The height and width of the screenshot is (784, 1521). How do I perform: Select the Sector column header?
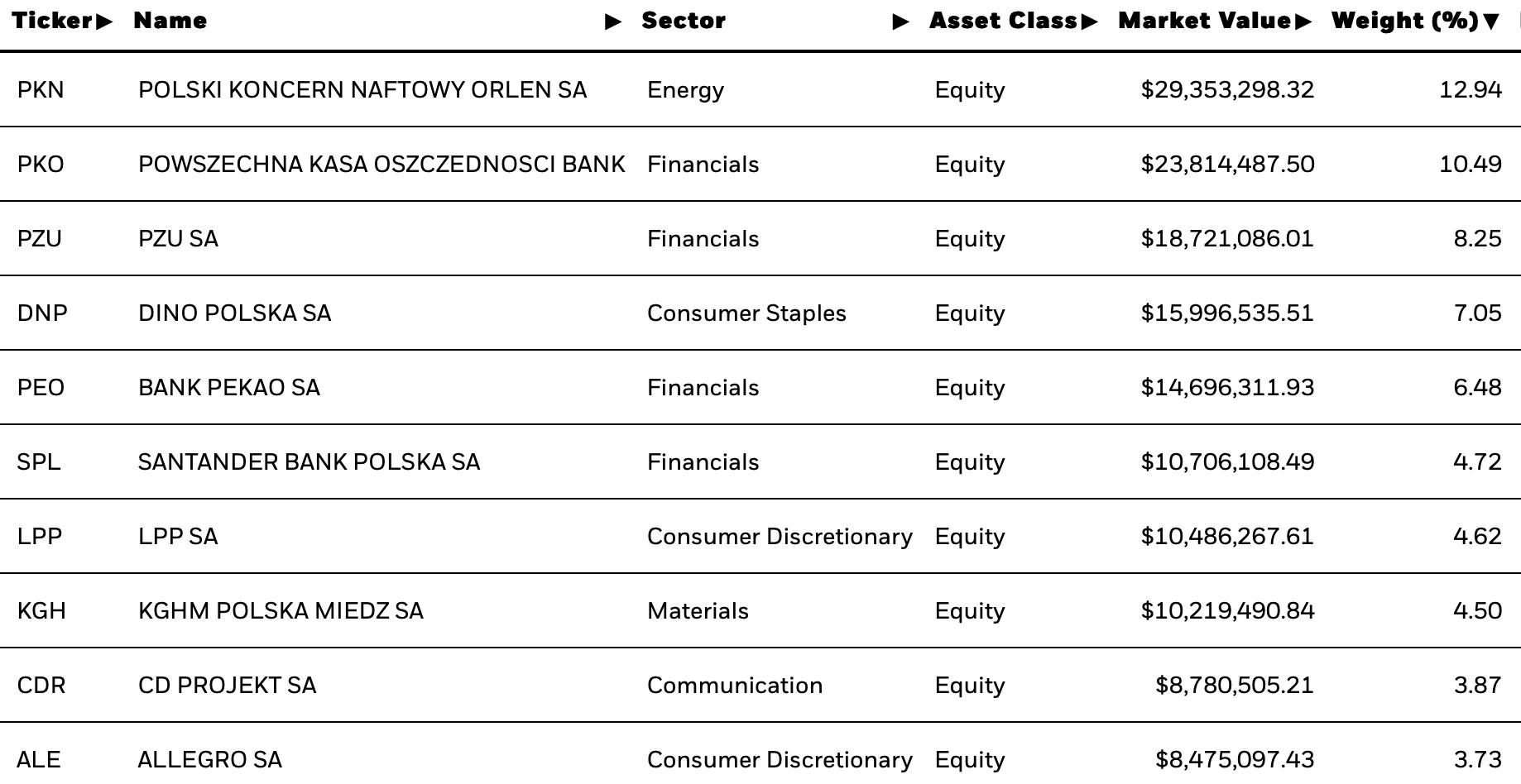684,22
